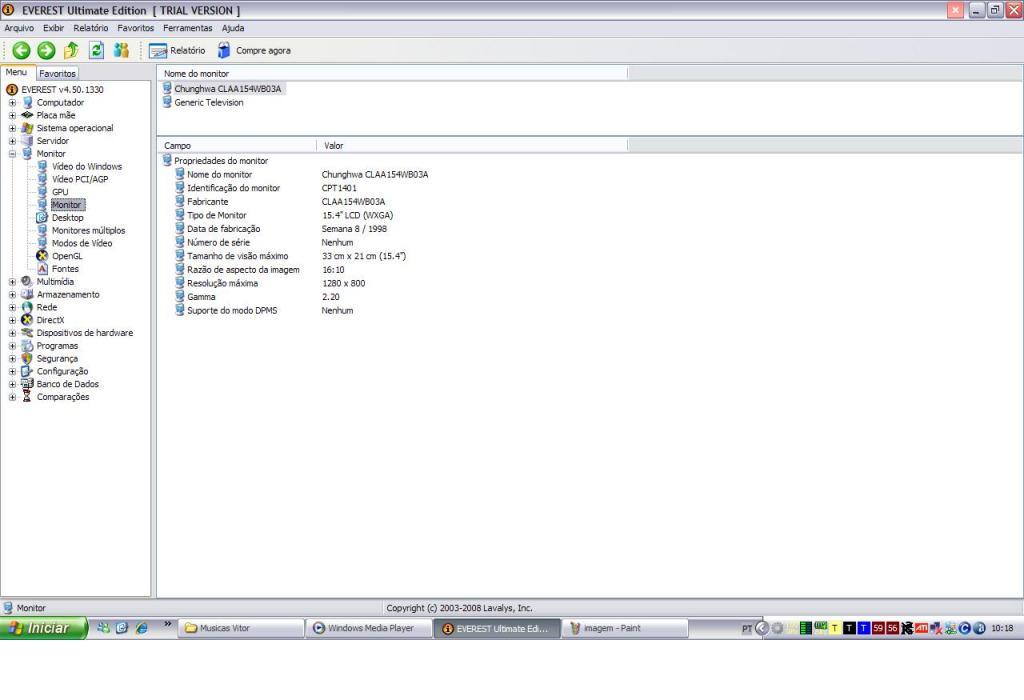Click the Fontes icon in the tree
Viewport: 1024px width, 700px height.
(x=42, y=268)
